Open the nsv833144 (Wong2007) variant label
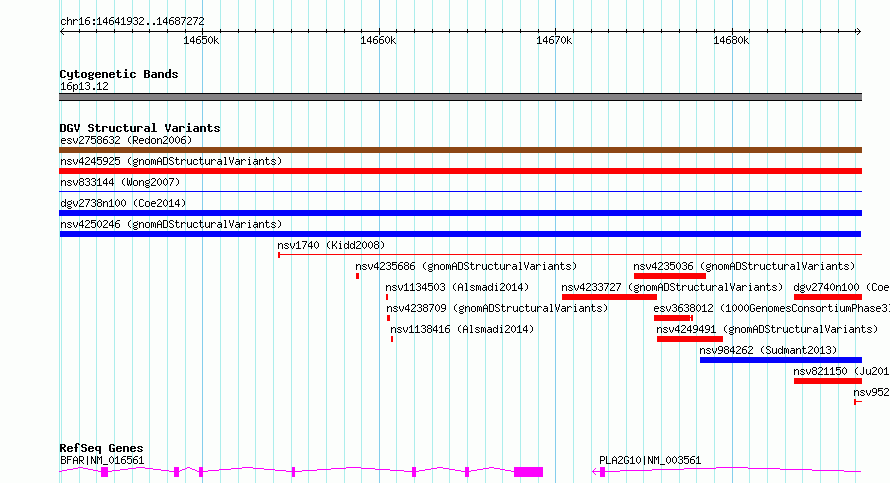 click(120, 182)
